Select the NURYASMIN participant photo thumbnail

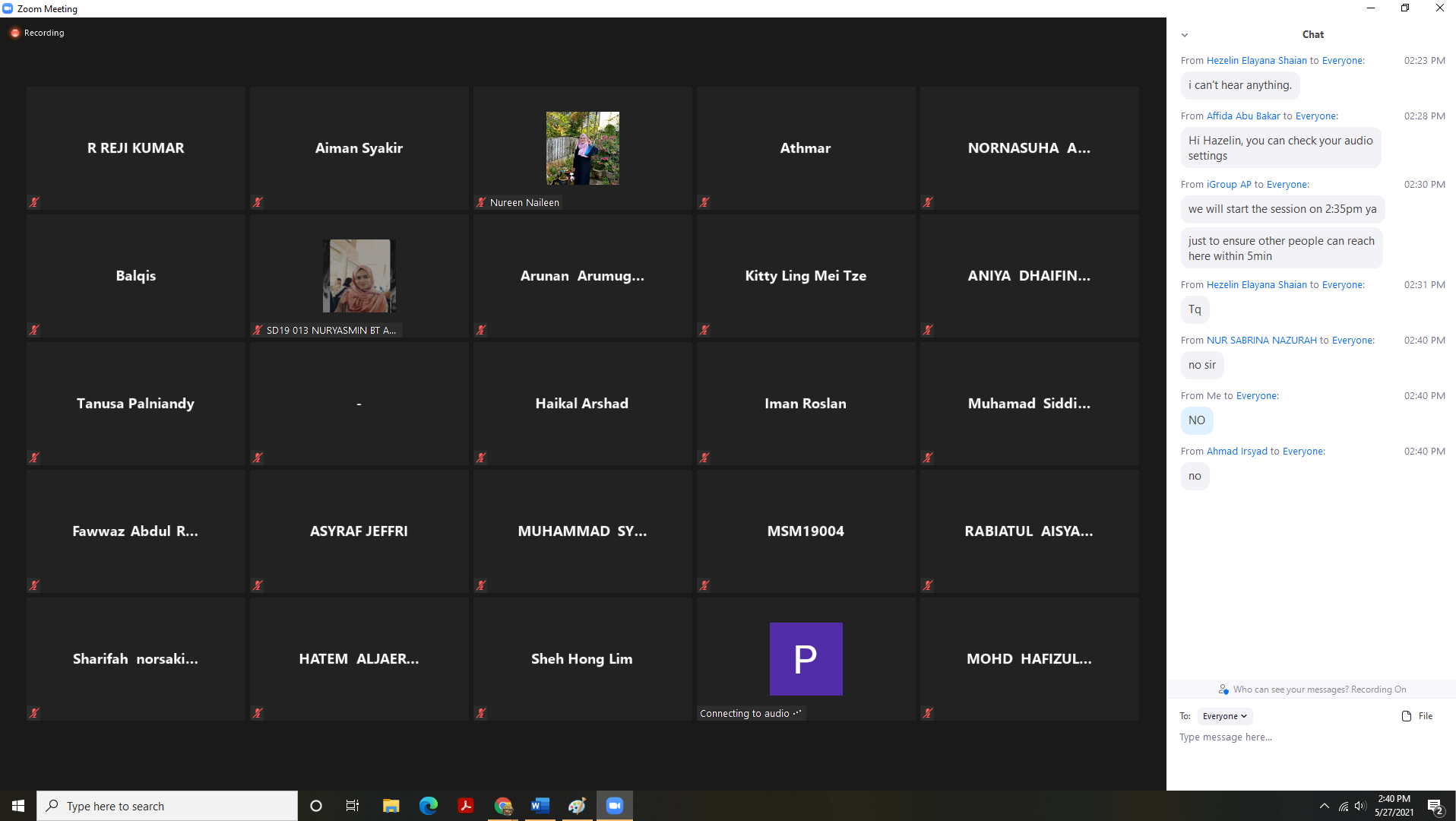[359, 276]
